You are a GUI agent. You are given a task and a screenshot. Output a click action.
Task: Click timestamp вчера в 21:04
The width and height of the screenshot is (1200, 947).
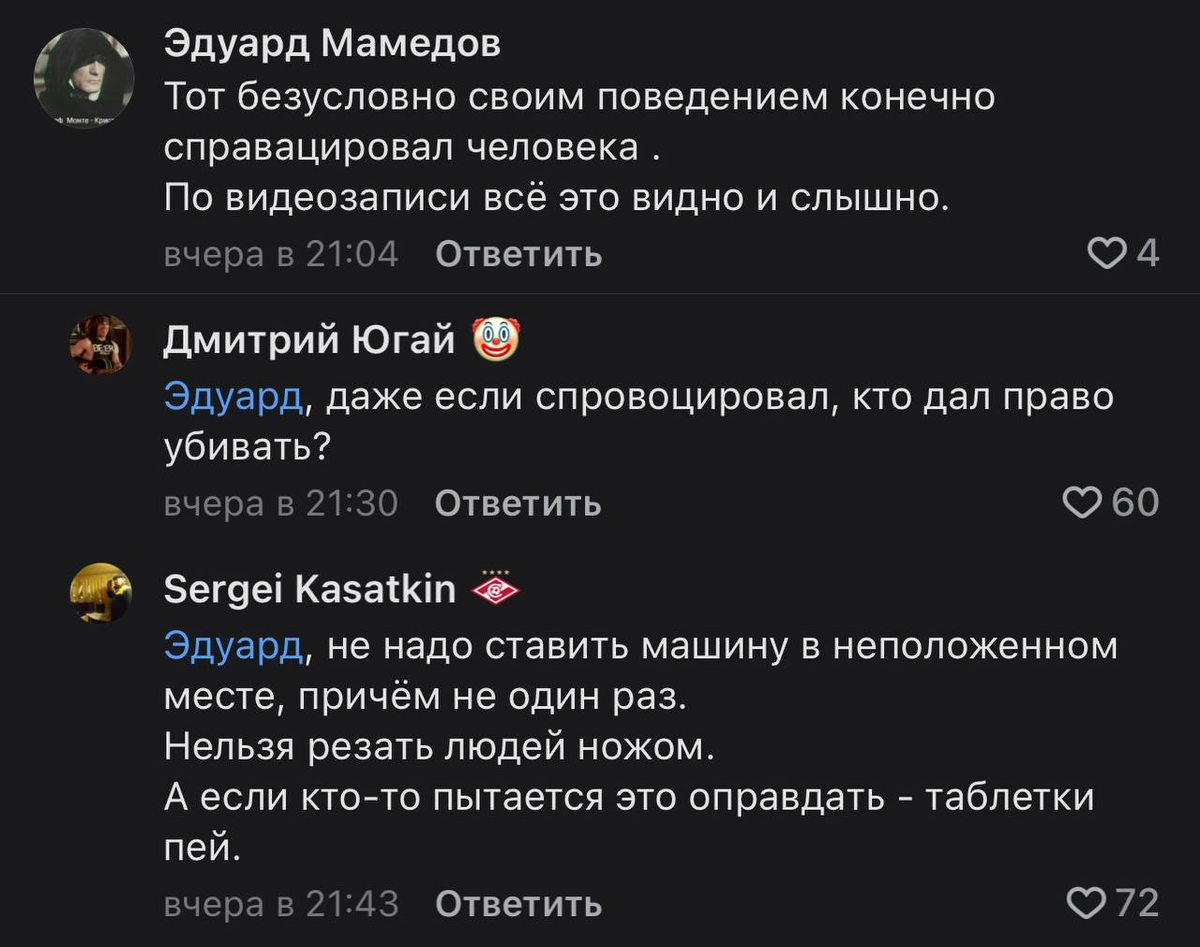pos(281,254)
